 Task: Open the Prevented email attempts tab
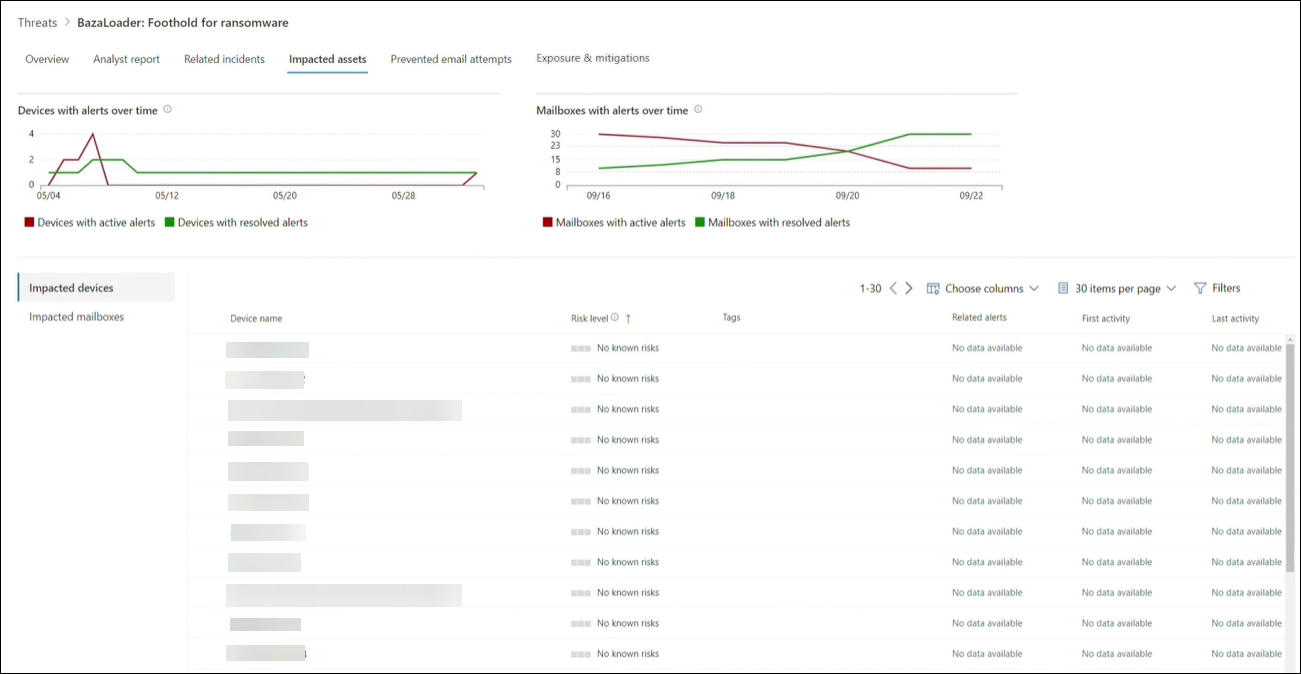[x=451, y=59]
